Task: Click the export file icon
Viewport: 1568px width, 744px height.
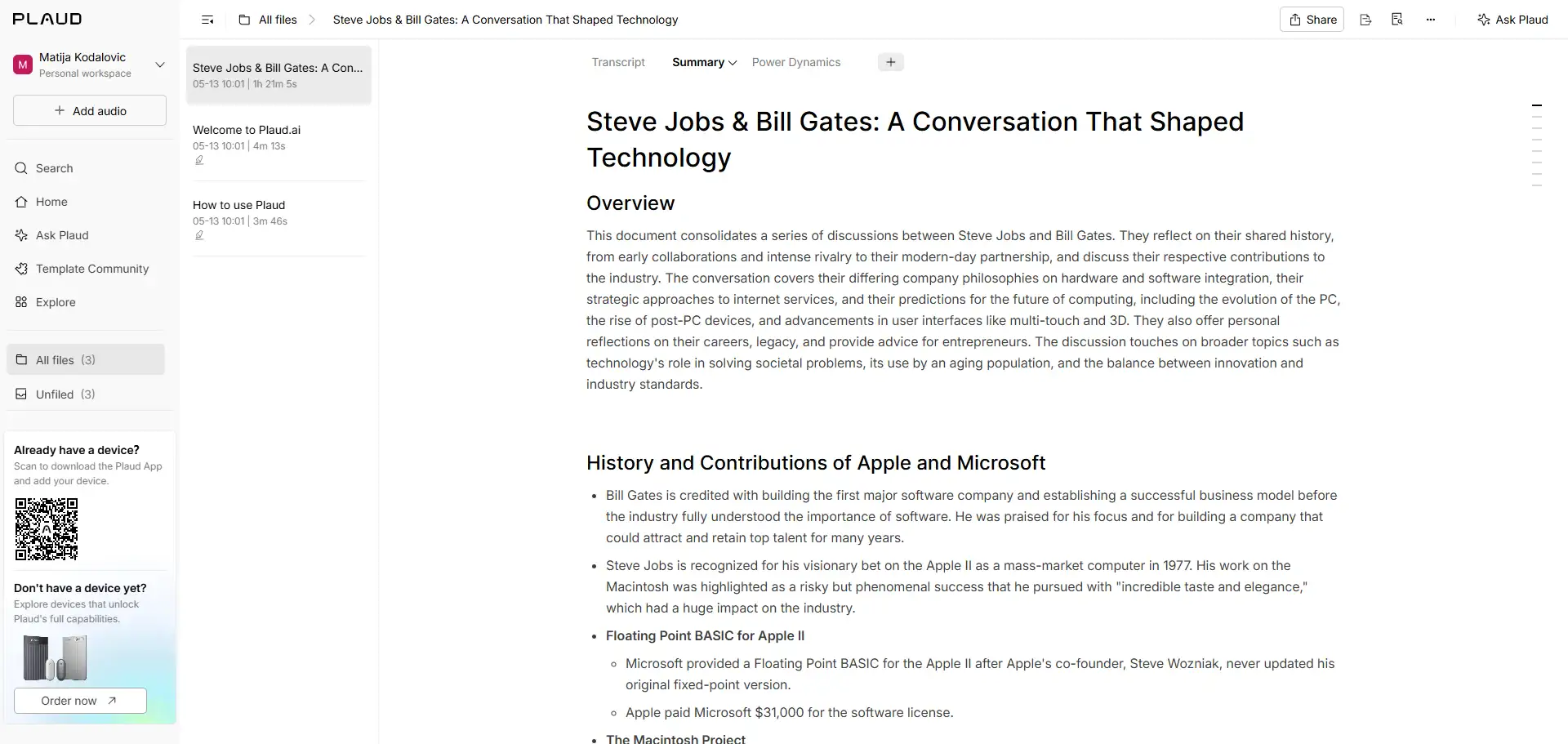Action: click(1365, 20)
